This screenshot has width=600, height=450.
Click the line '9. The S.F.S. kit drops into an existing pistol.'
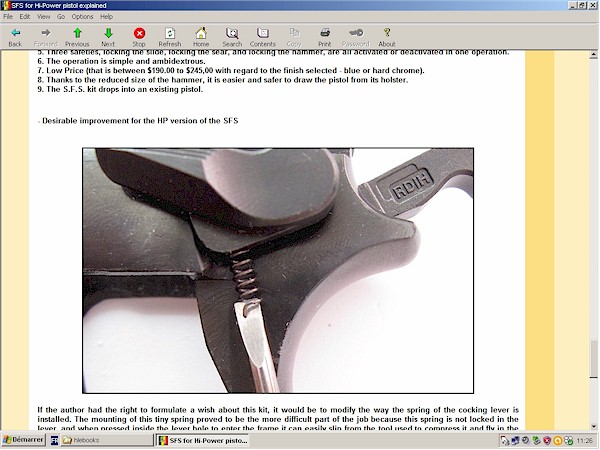click(x=120, y=89)
